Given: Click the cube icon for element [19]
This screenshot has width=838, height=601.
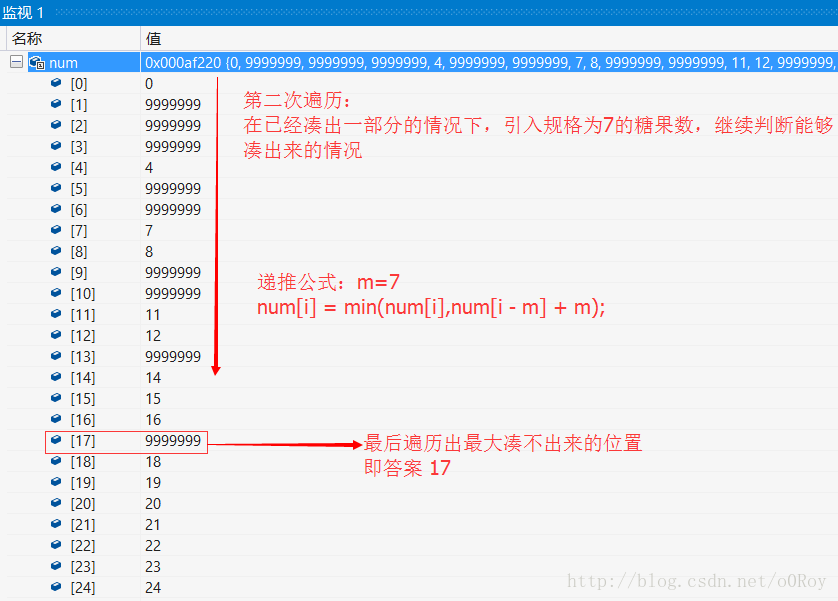Looking at the screenshot, I should (56, 482).
